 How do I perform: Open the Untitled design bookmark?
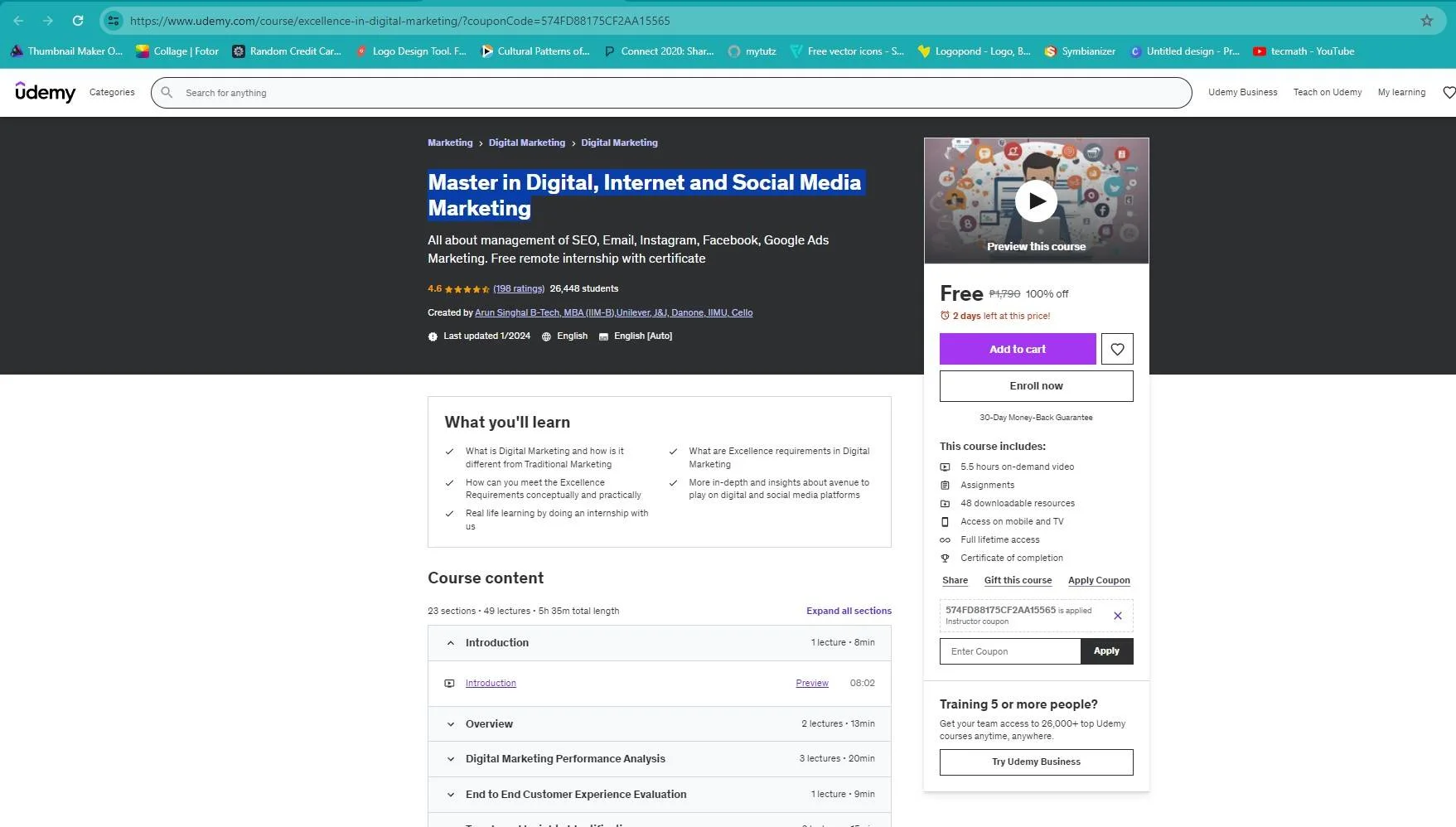coord(1184,51)
